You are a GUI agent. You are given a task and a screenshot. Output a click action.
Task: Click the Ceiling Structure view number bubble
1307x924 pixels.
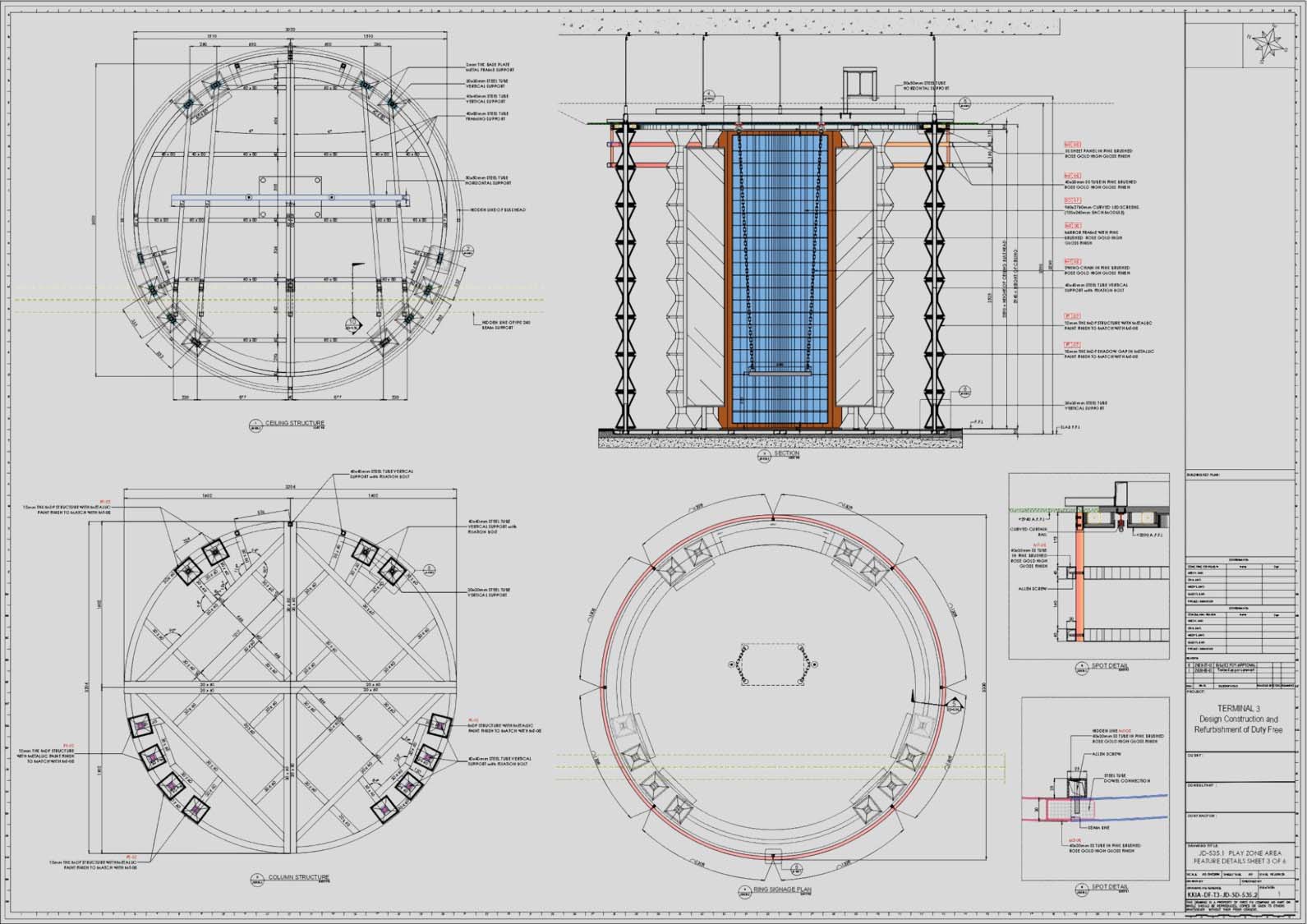[x=254, y=425]
